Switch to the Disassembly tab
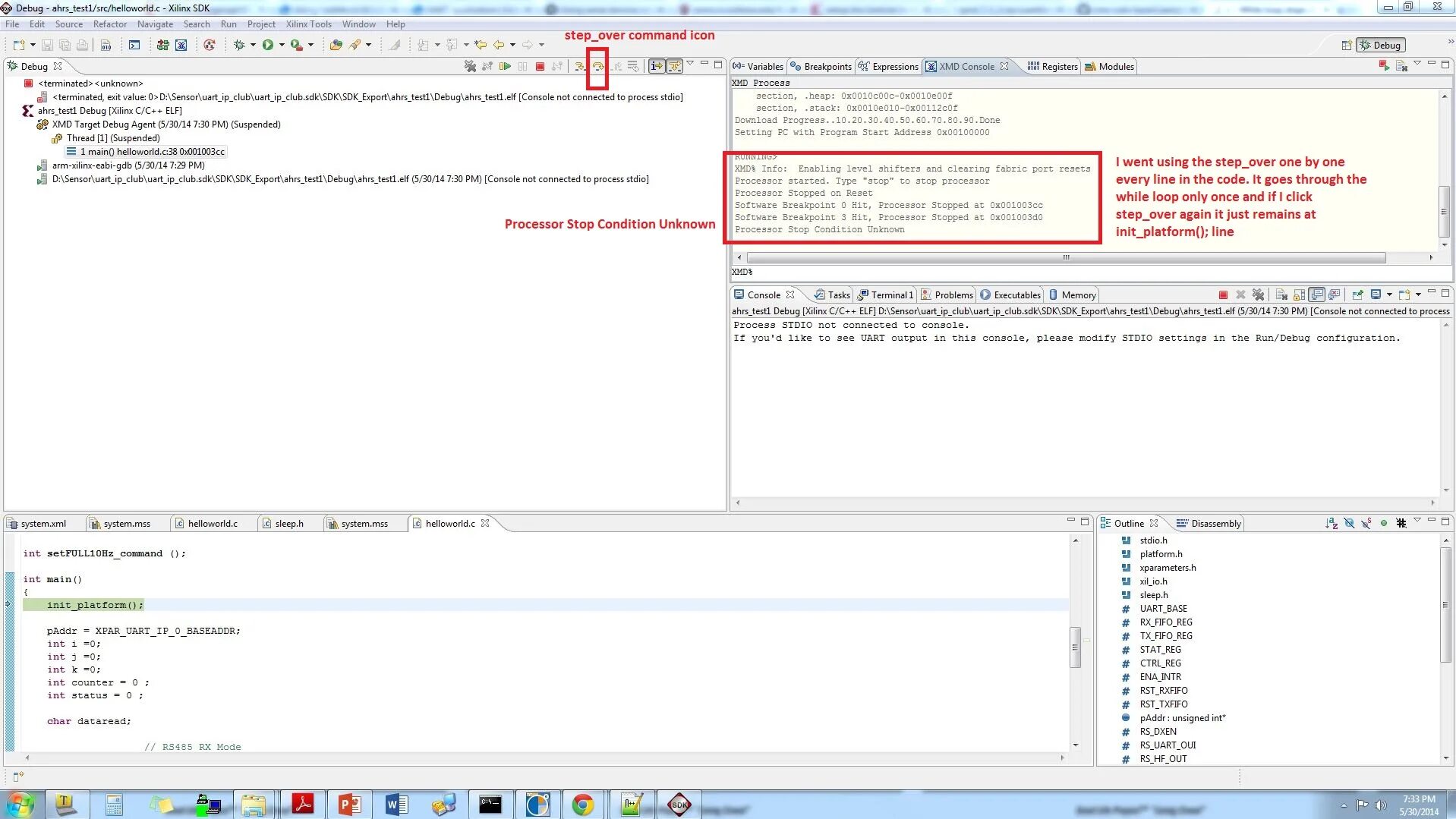The width and height of the screenshot is (1456, 819). click(x=1209, y=524)
